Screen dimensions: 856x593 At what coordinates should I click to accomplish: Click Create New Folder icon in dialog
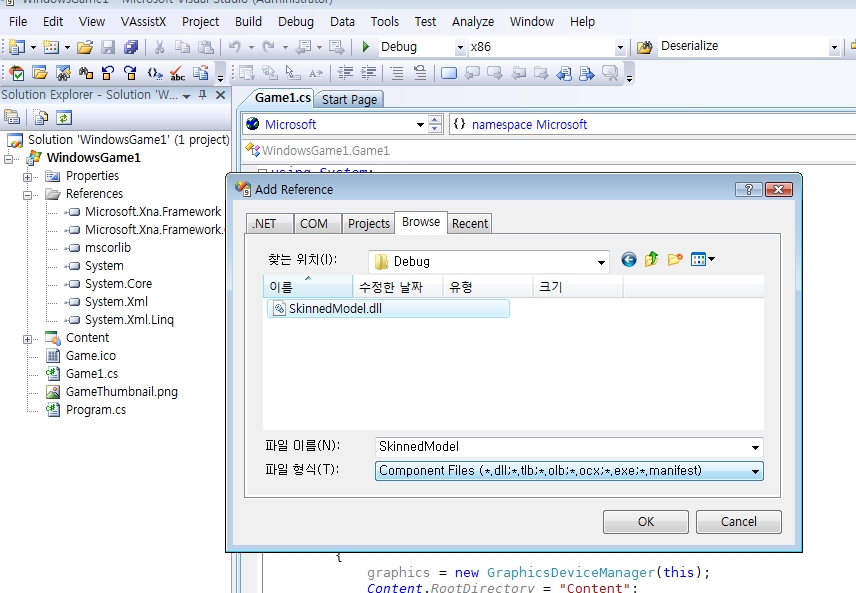[675, 259]
